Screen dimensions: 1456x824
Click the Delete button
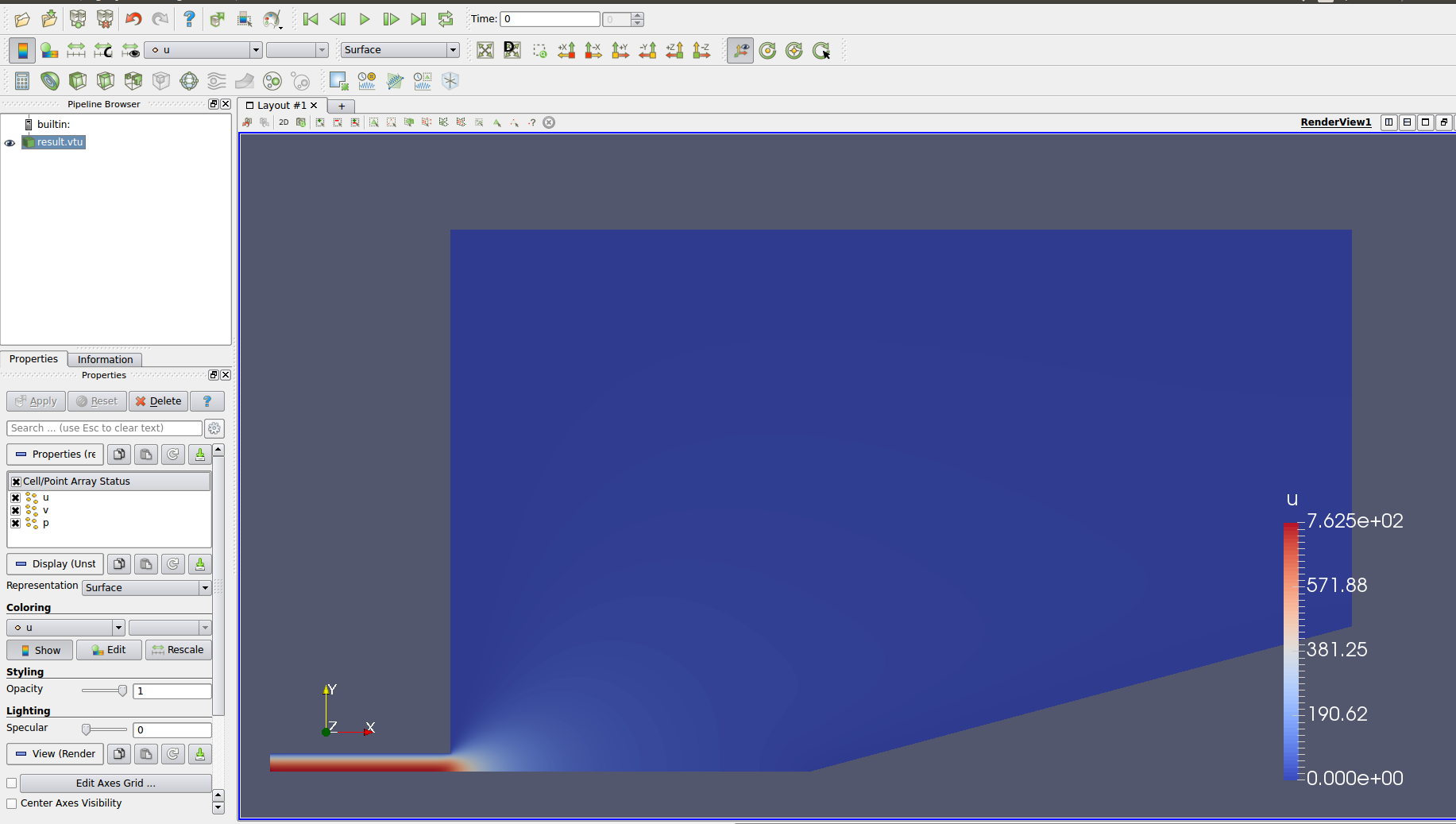(158, 401)
